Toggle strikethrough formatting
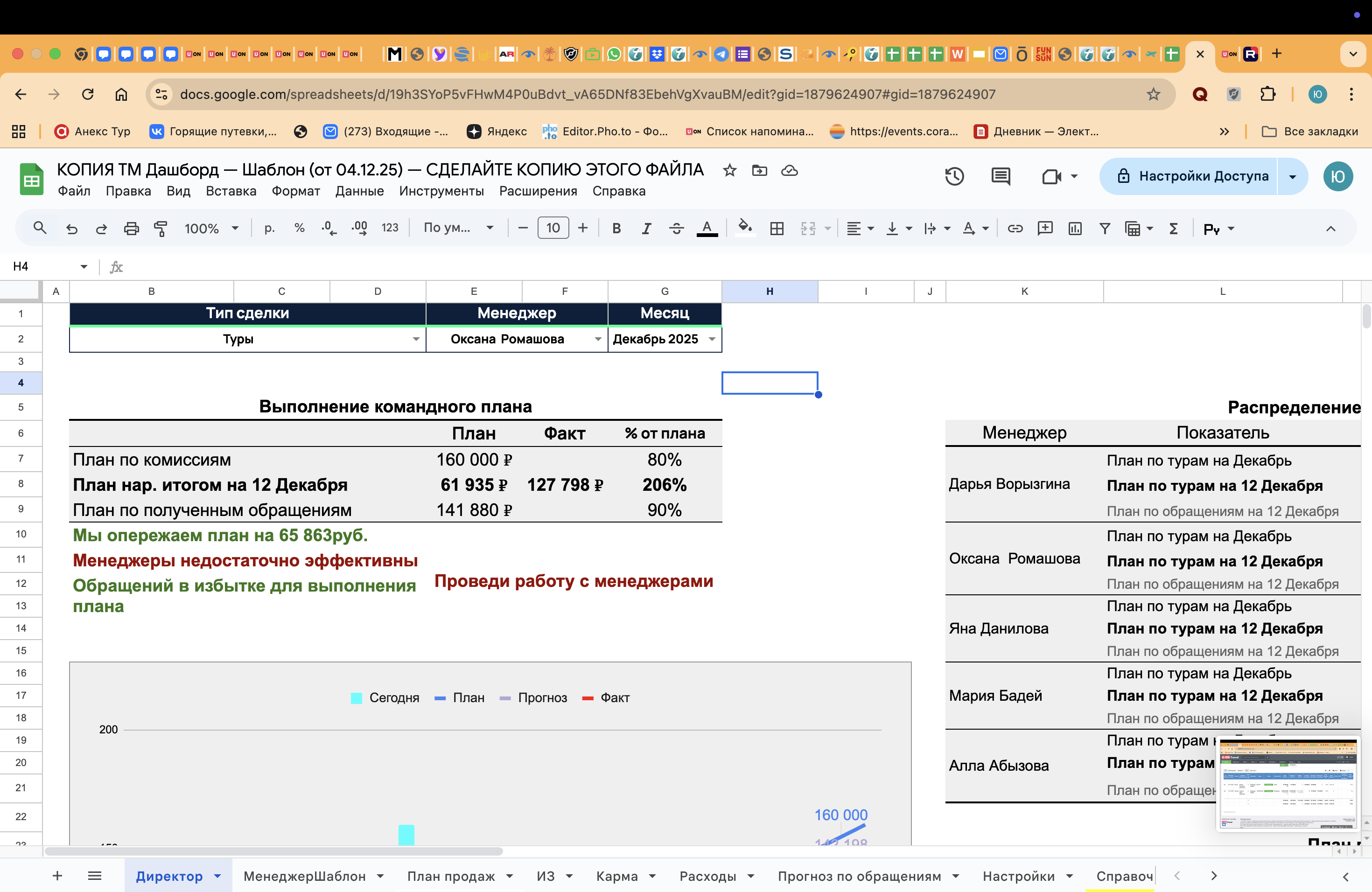Image resolution: width=1372 pixels, height=892 pixels. (x=676, y=229)
